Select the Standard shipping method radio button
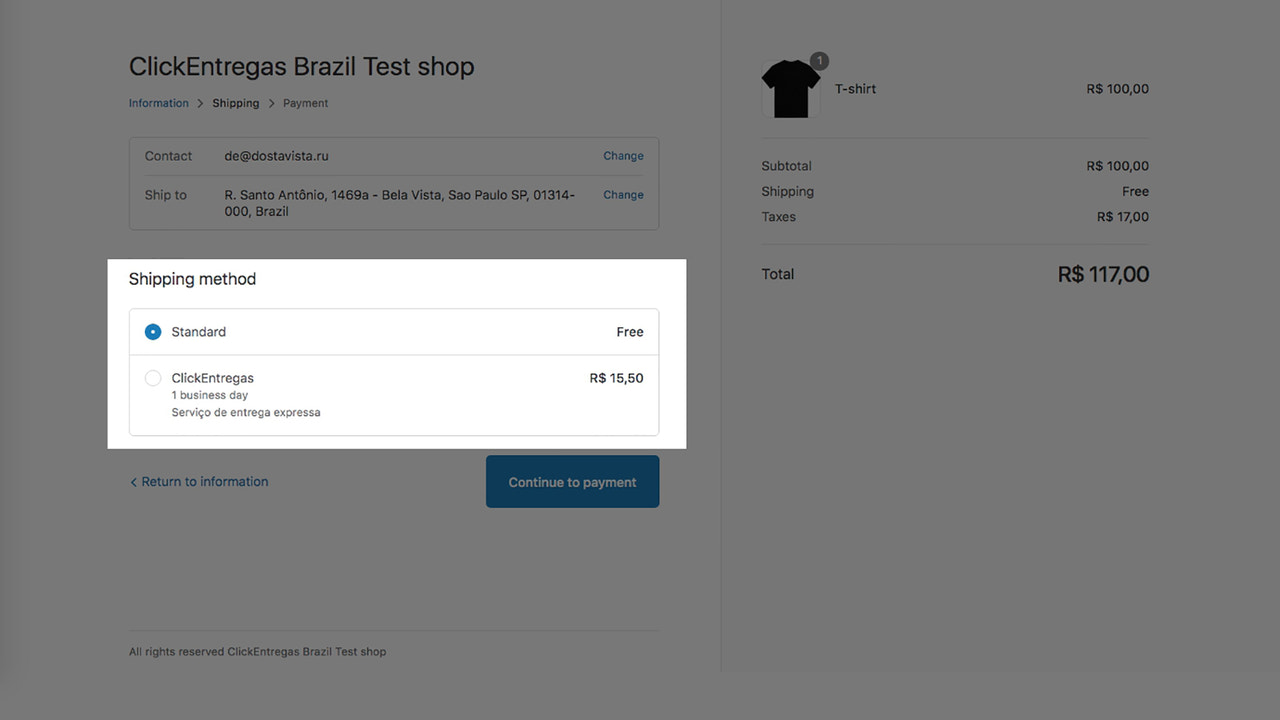 [x=152, y=331]
